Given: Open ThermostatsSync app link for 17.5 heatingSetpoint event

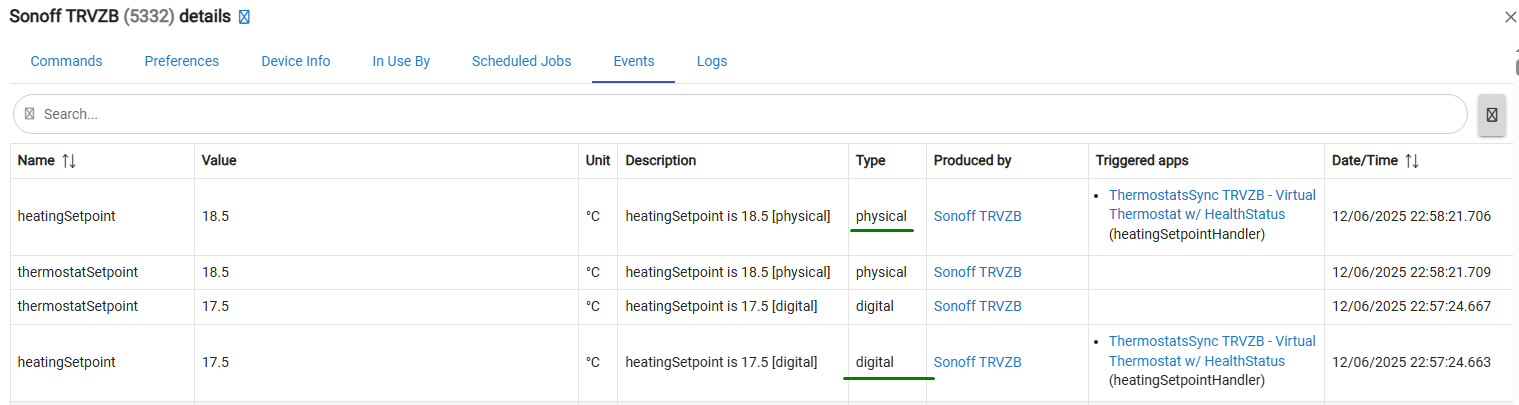Looking at the screenshot, I should [x=1211, y=351].
